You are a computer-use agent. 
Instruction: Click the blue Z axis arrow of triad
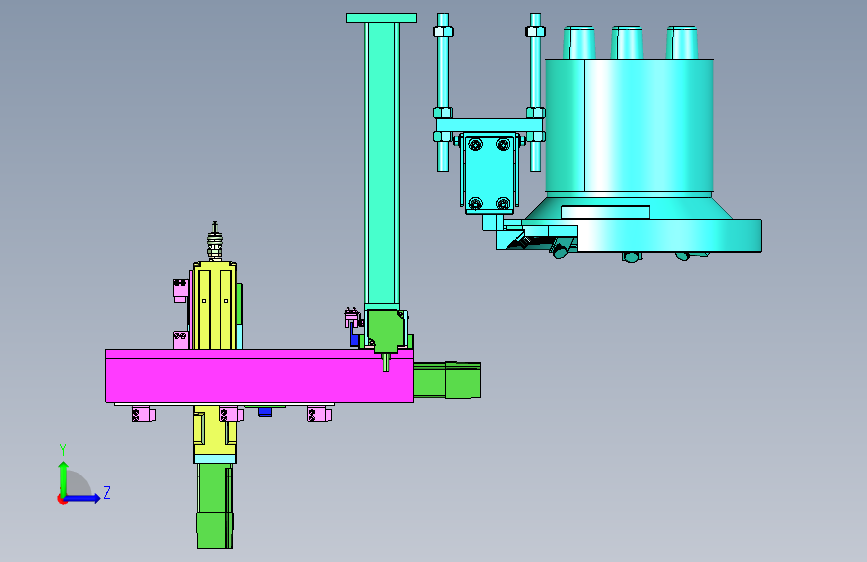click(83, 498)
